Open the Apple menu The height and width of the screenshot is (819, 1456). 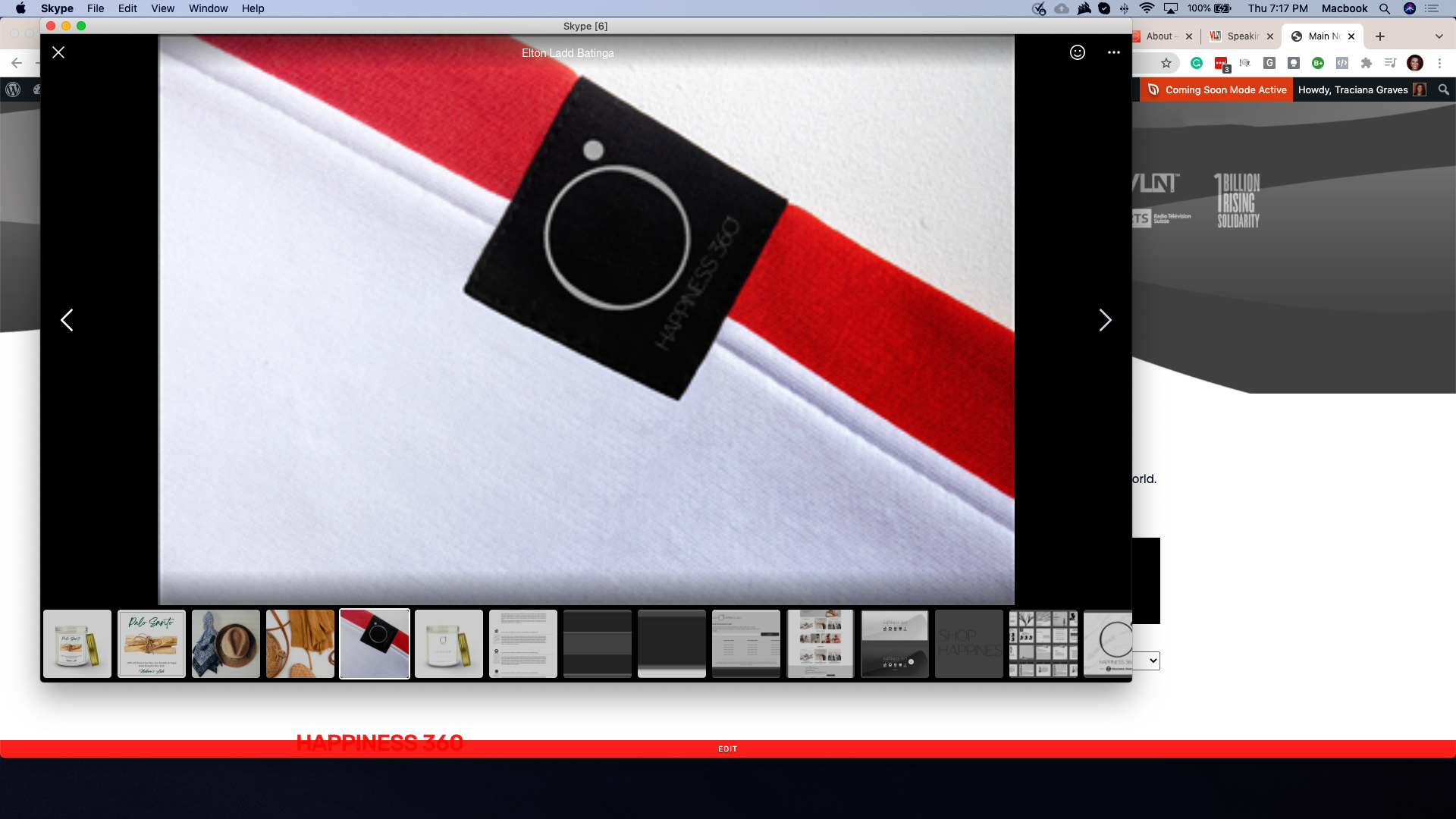pyautogui.click(x=20, y=8)
